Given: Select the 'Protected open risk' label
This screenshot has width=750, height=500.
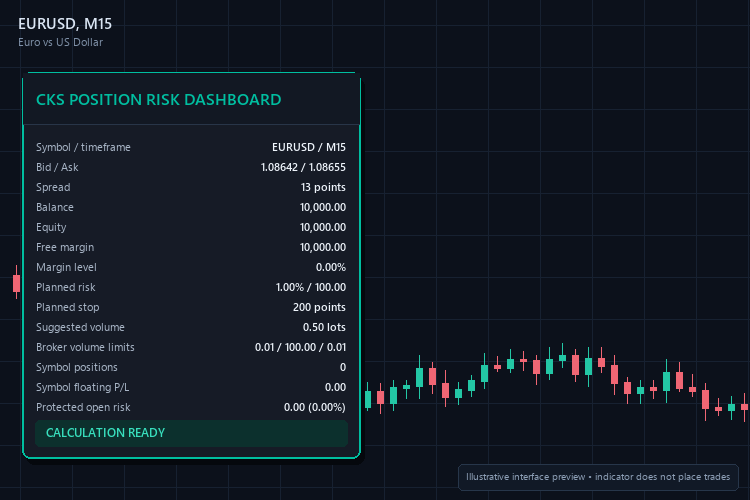Looking at the screenshot, I should pos(83,408).
